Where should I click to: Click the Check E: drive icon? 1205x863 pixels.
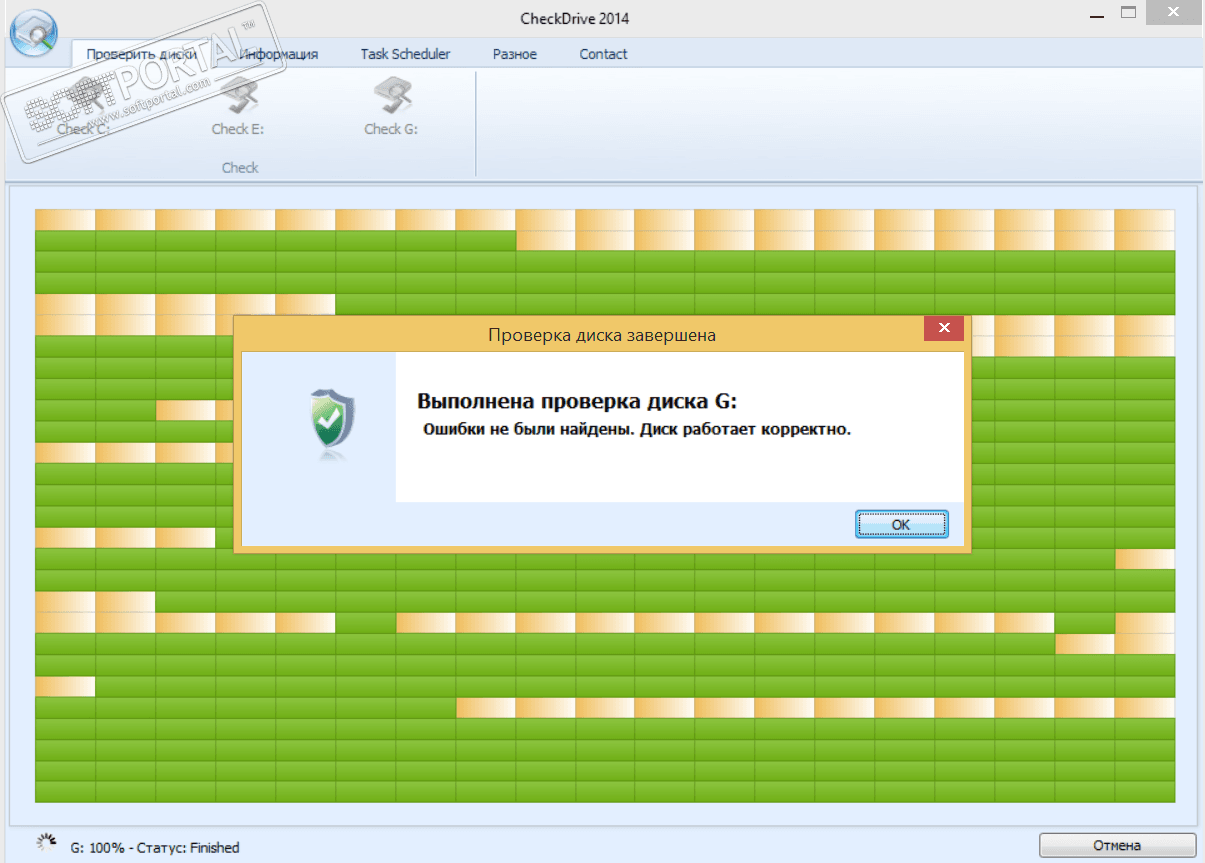[x=238, y=97]
